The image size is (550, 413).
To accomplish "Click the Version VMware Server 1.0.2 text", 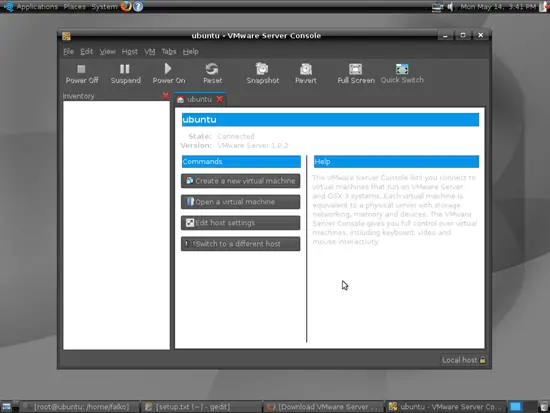I will click(x=234, y=145).
